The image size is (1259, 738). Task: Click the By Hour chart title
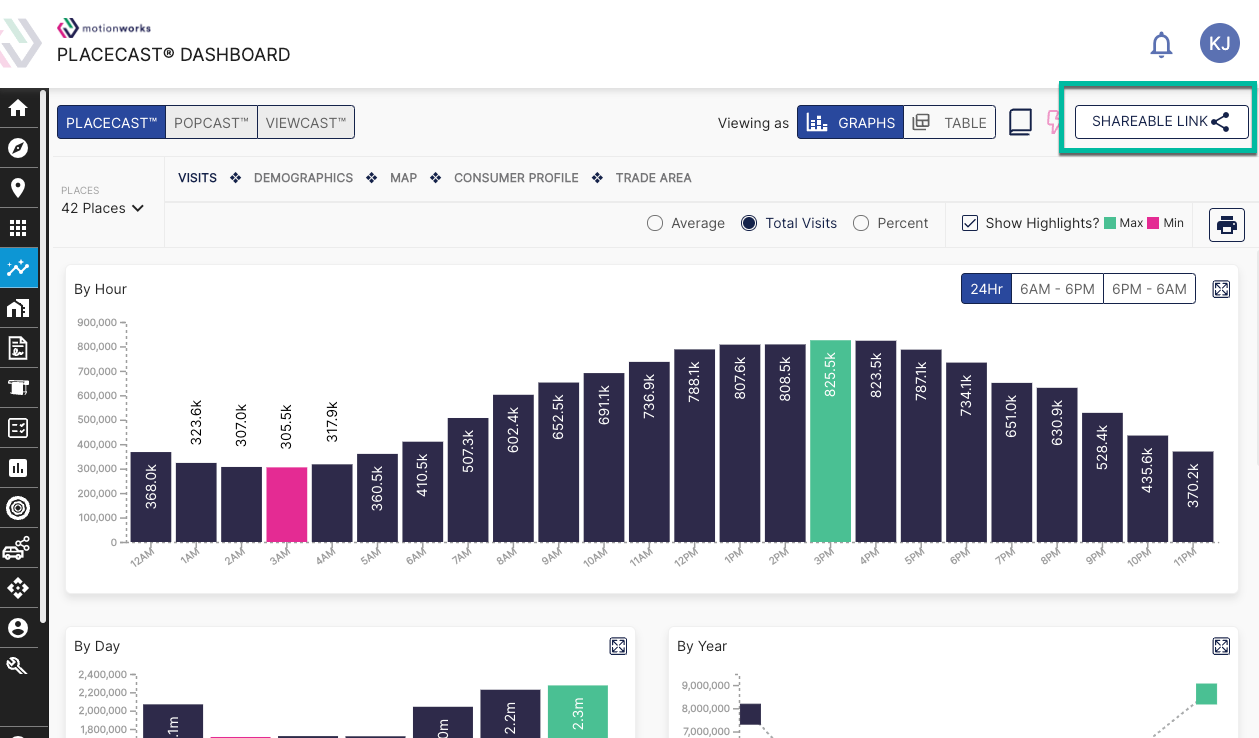pyautogui.click(x=100, y=289)
